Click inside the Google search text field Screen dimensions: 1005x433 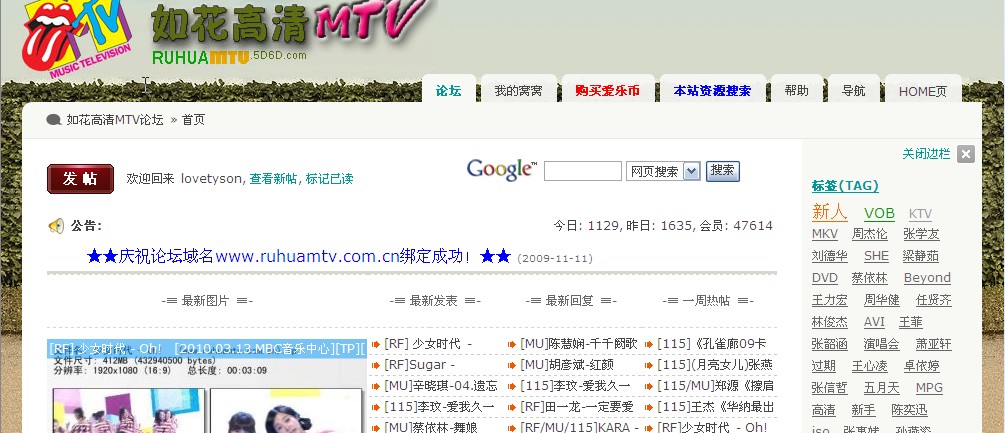tap(582, 172)
